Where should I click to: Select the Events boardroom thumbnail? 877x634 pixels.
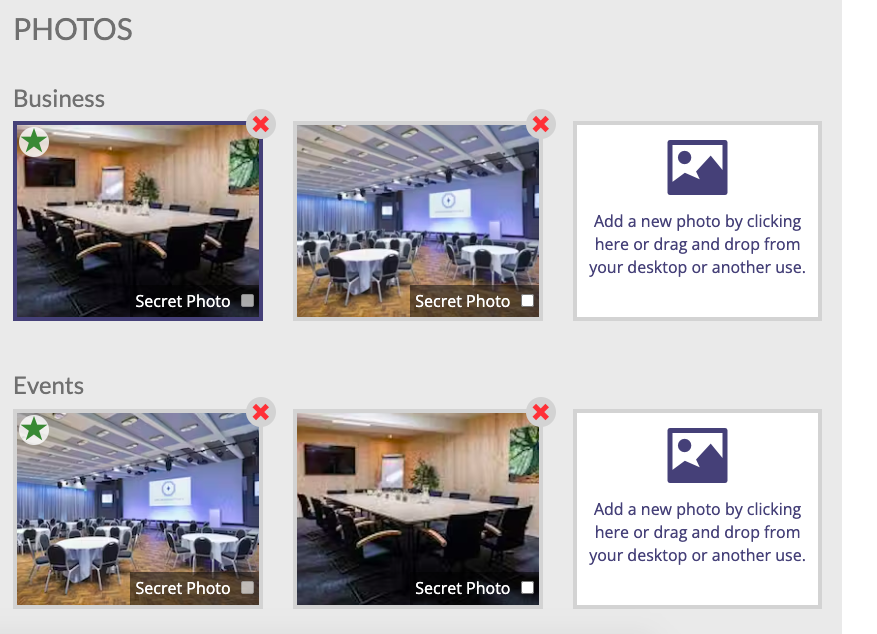point(418,509)
